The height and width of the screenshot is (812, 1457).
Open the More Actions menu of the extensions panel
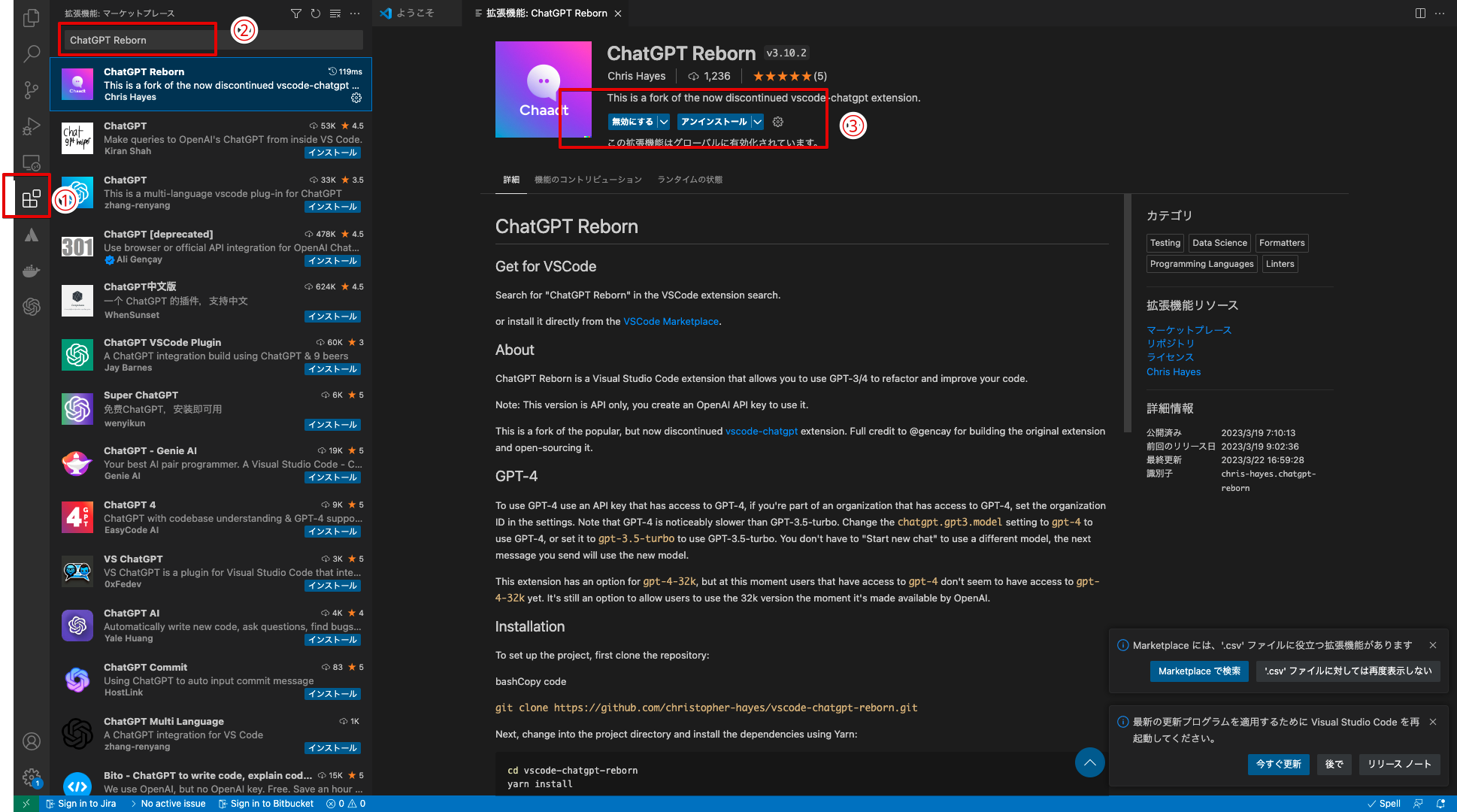[x=355, y=13]
